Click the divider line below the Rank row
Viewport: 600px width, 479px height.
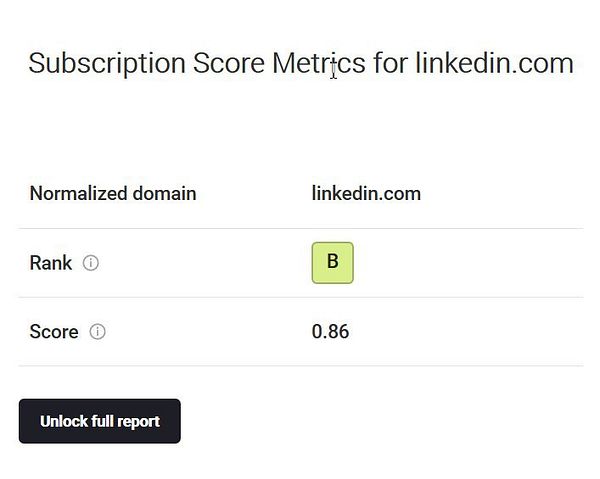point(300,297)
